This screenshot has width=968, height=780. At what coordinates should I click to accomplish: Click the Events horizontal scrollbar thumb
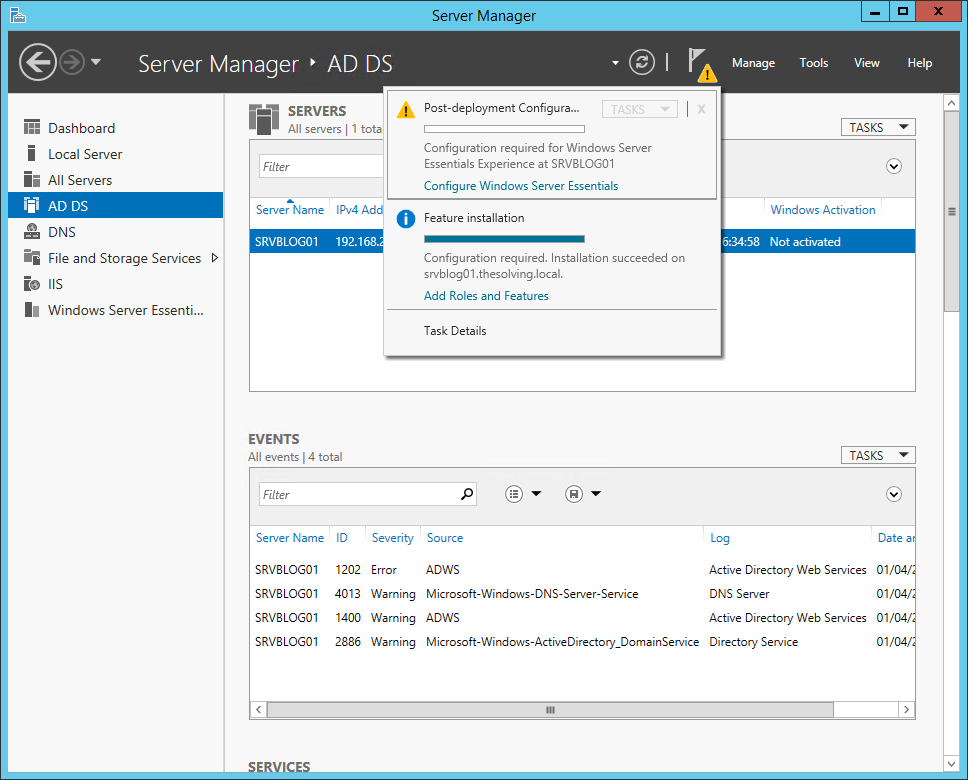[x=550, y=710]
